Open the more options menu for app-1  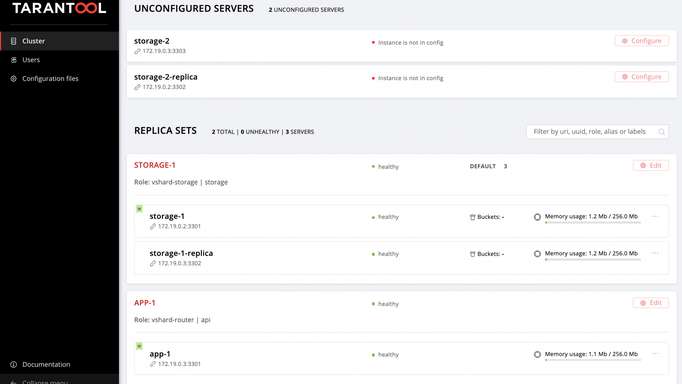(x=655, y=354)
